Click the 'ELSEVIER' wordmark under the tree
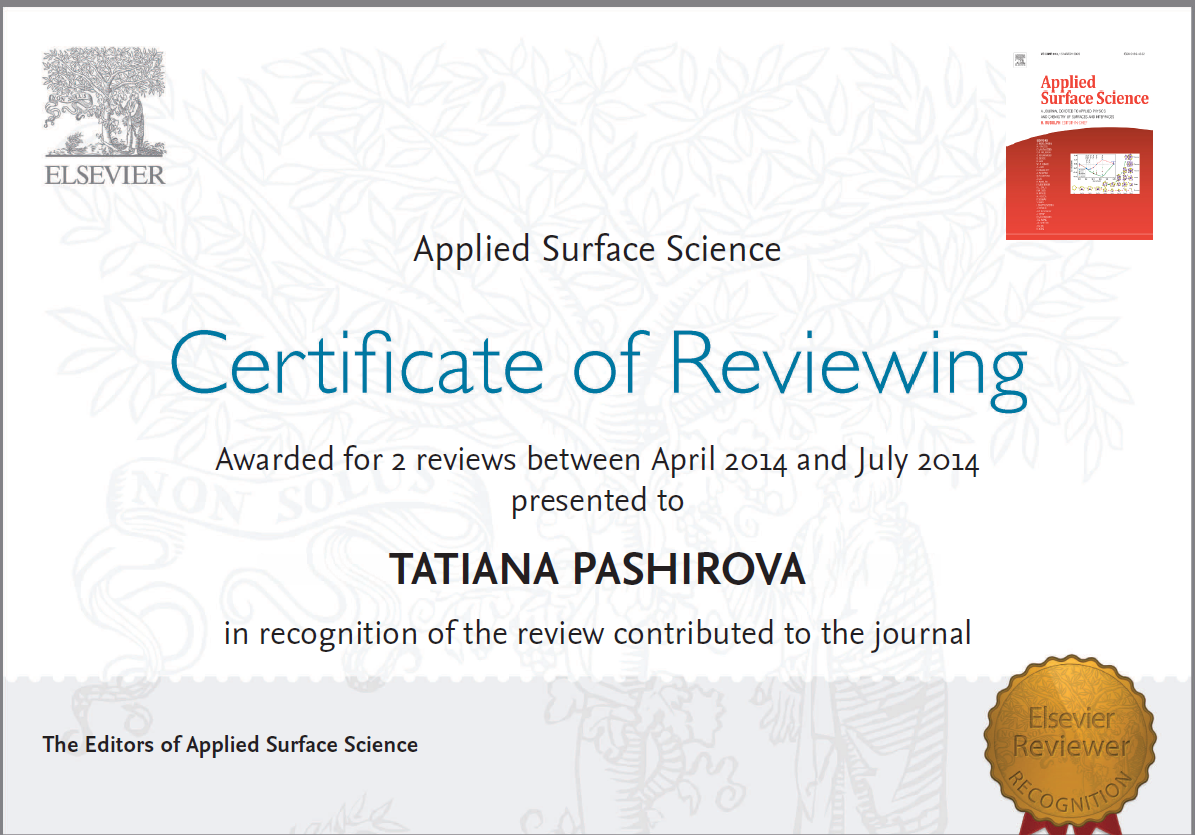1195x835 pixels. (x=105, y=175)
